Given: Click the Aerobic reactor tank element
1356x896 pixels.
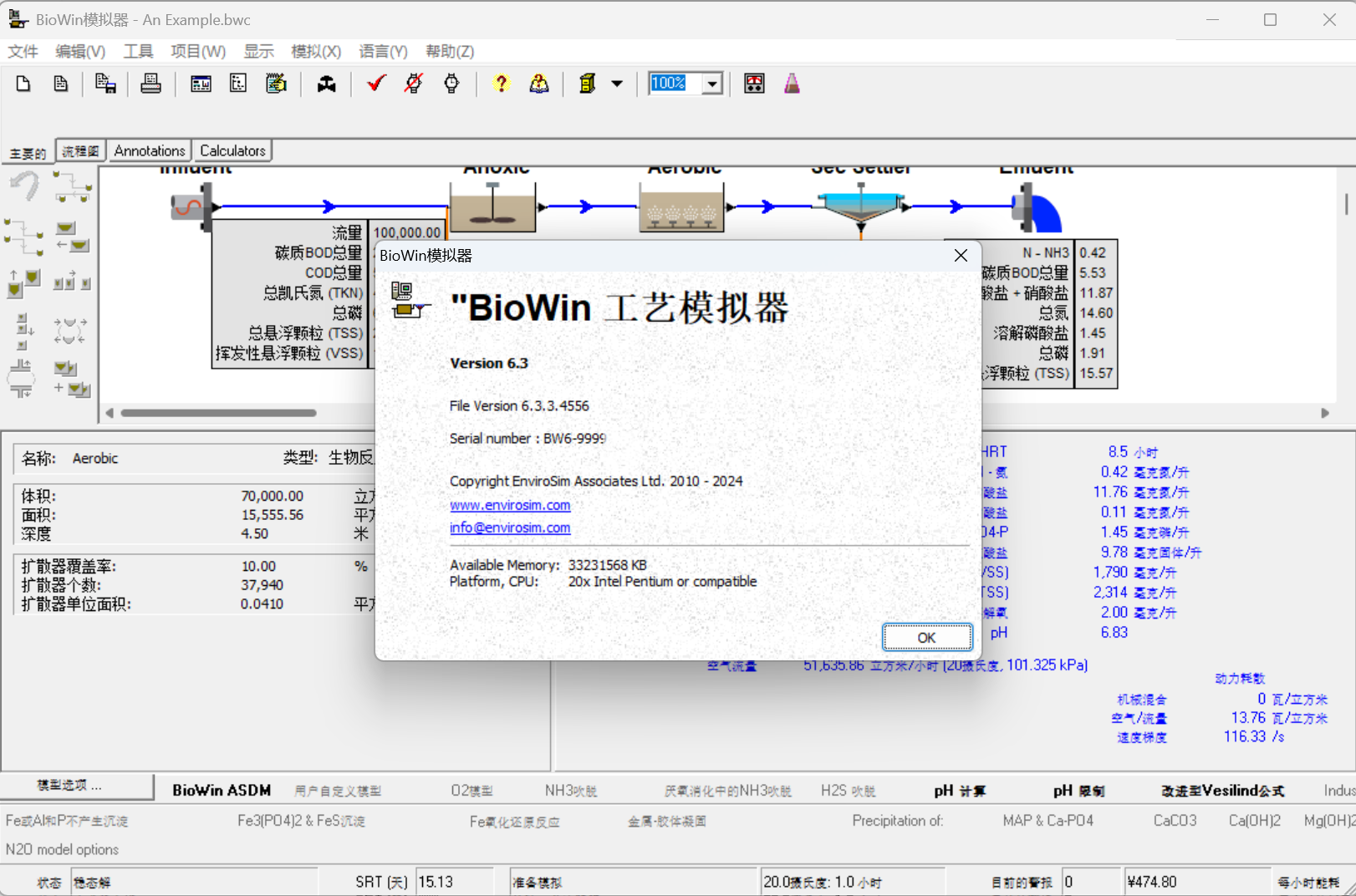Looking at the screenshot, I should point(681,209).
